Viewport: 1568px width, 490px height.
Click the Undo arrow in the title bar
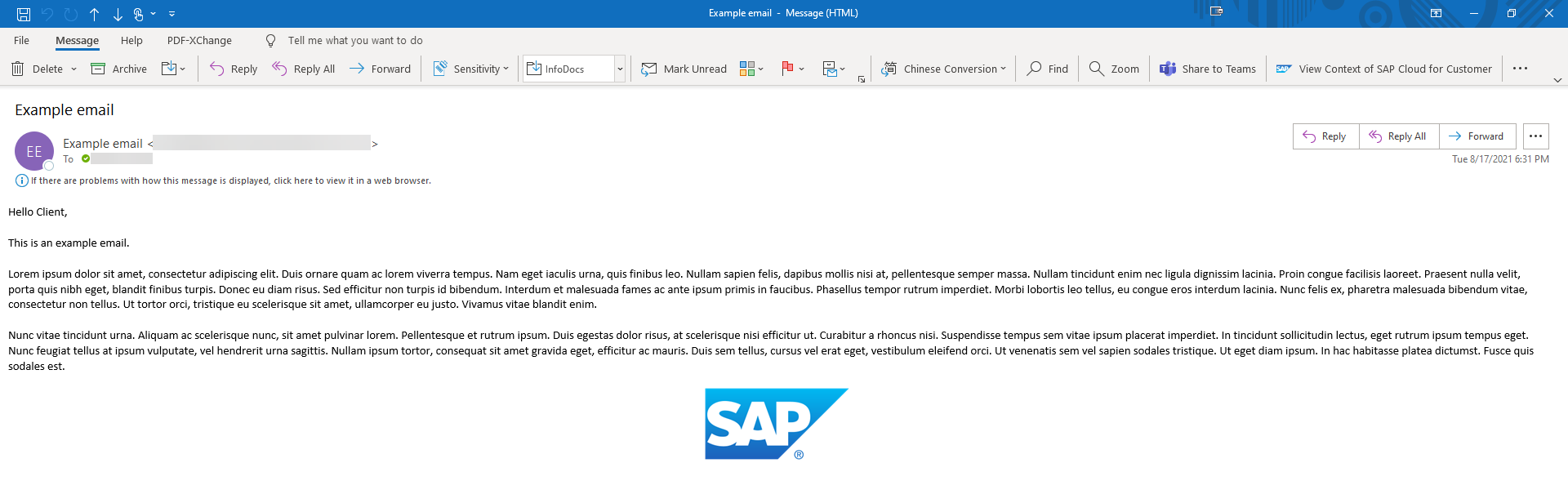pyautogui.click(x=47, y=14)
